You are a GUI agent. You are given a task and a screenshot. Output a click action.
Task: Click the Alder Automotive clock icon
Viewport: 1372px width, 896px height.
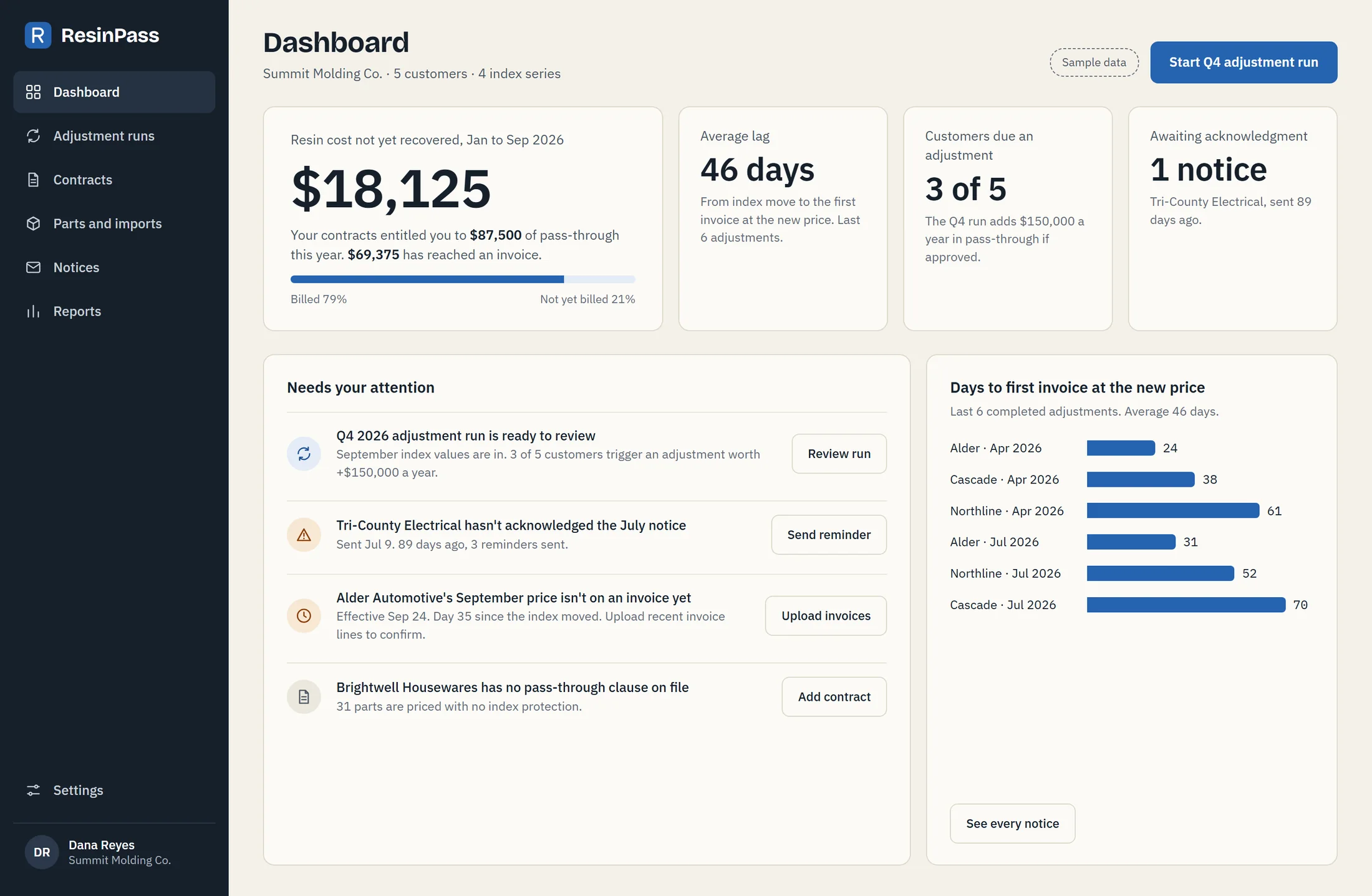click(304, 616)
